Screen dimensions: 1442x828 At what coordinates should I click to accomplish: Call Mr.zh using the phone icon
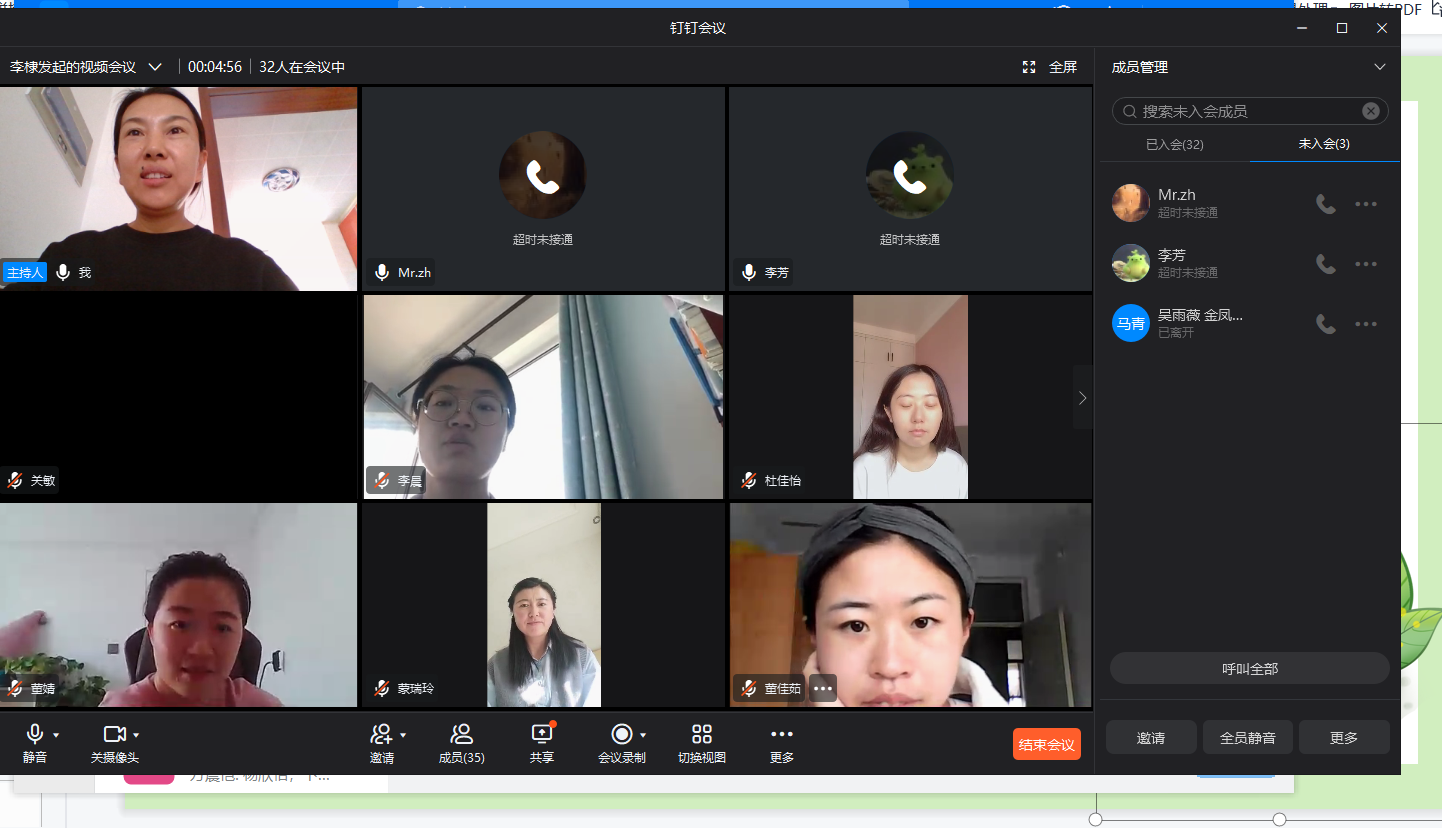(1326, 204)
